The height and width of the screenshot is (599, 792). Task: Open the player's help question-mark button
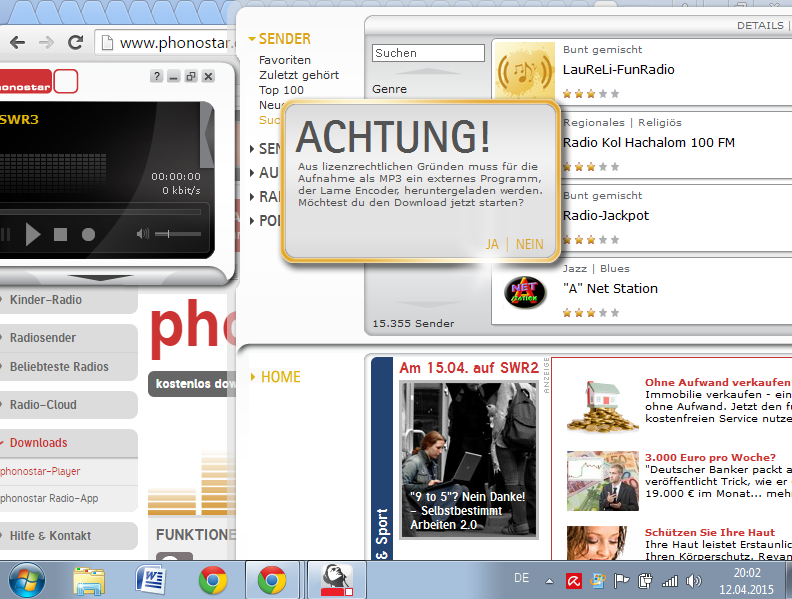(x=157, y=76)
